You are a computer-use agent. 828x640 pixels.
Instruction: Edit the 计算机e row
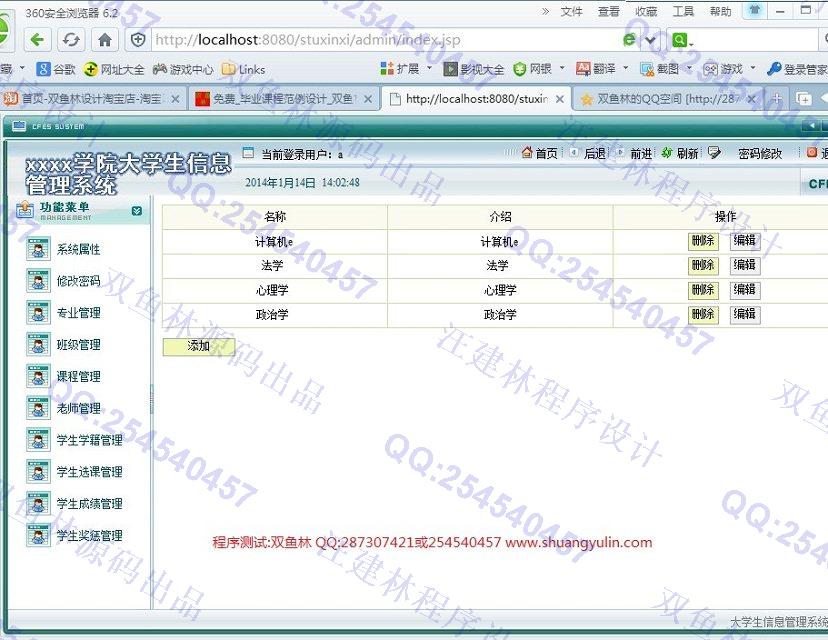pos(745,241)
